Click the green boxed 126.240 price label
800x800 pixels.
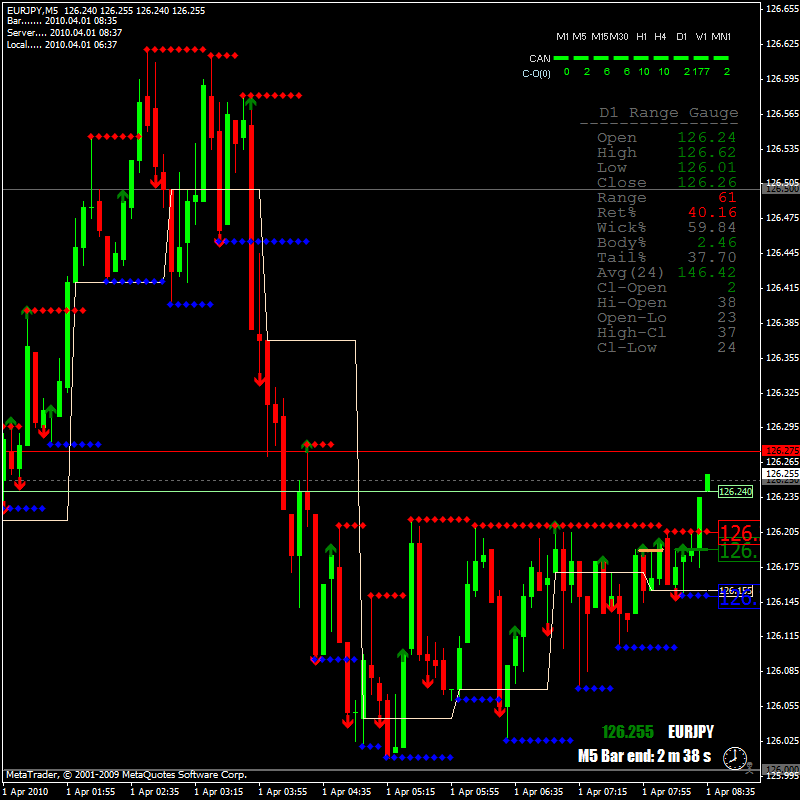point(735,491)
